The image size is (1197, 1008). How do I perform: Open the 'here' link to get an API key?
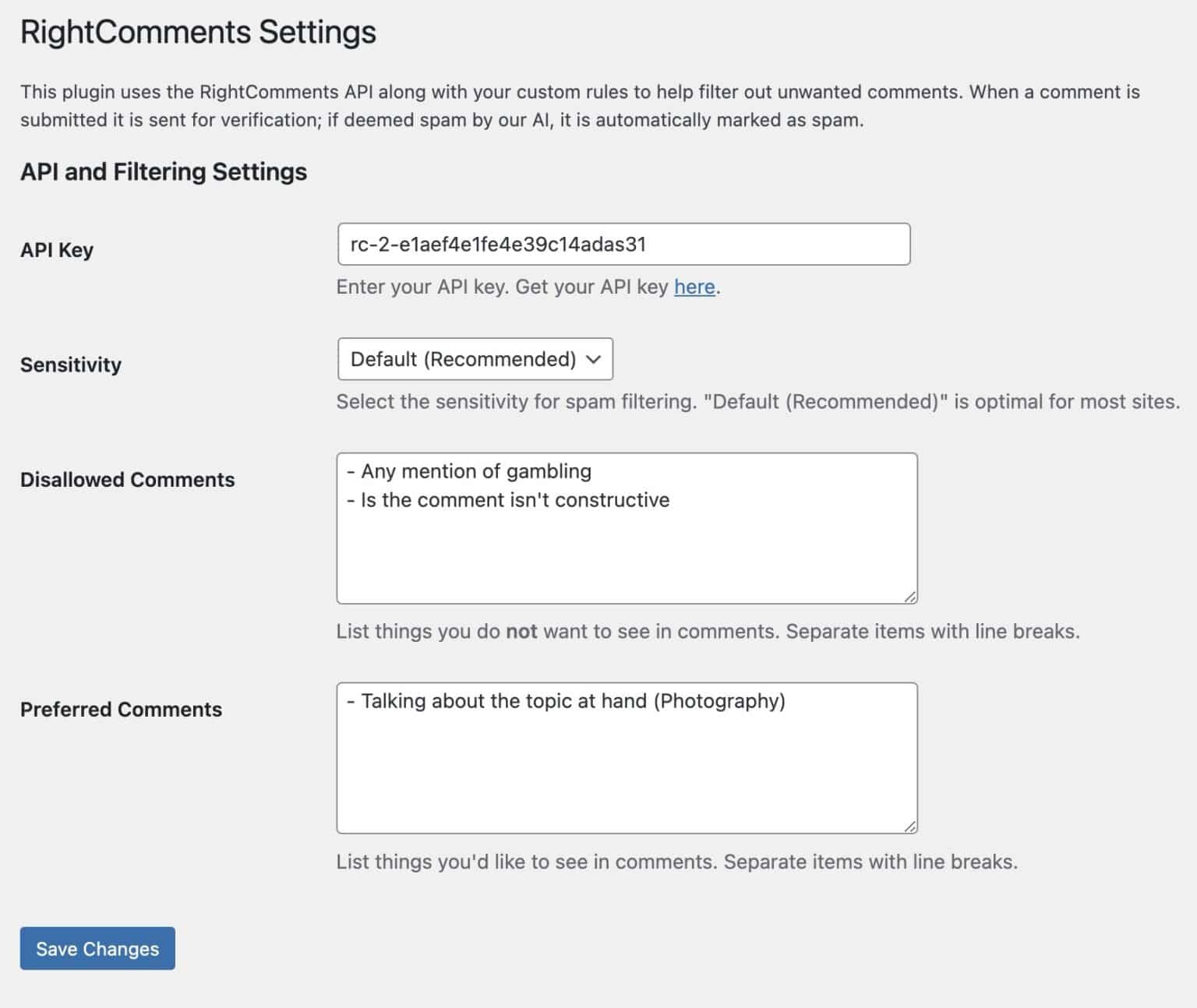coord(694,287)
